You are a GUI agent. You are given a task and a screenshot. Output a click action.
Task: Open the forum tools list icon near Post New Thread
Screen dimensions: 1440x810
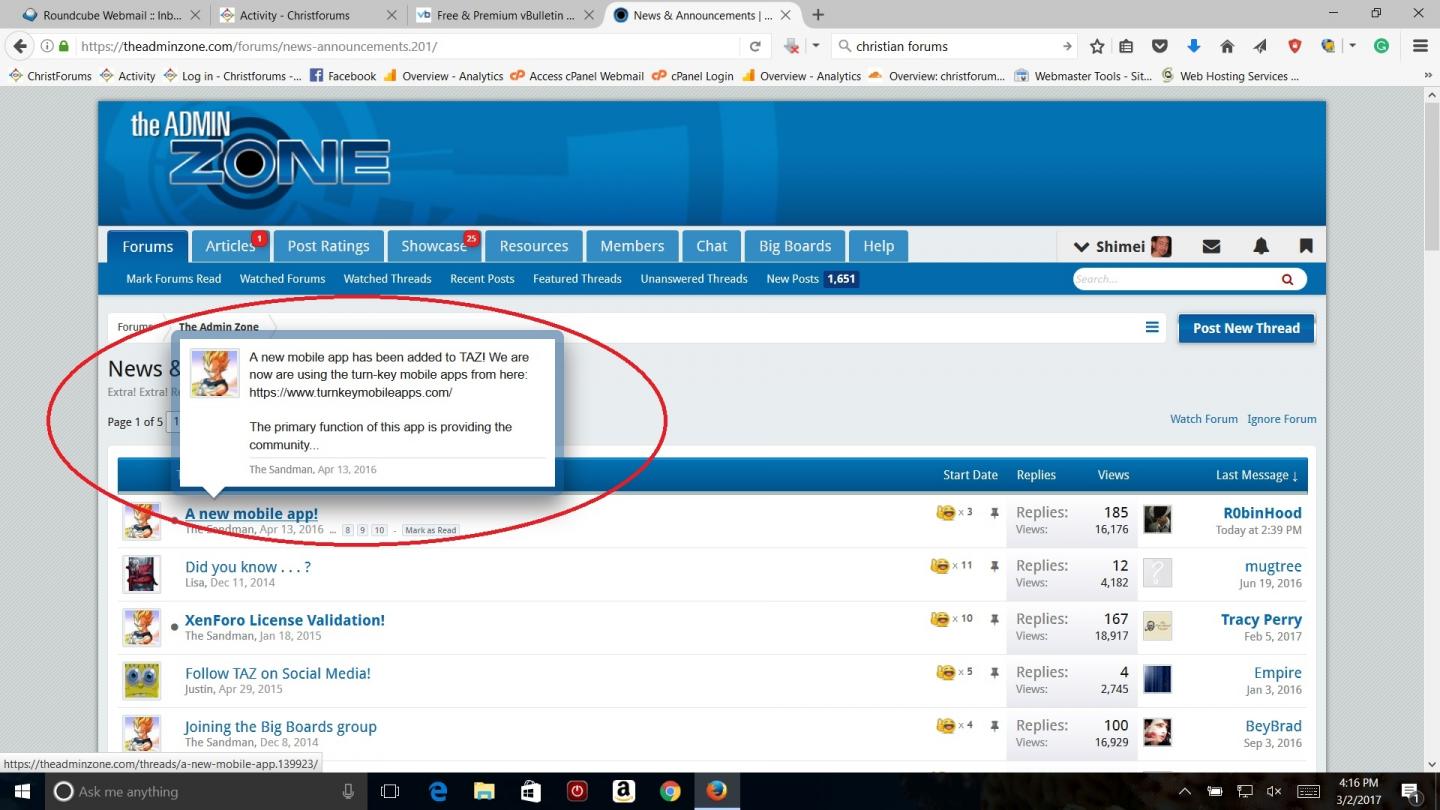pyautogui.click(x=1152, y=327)
